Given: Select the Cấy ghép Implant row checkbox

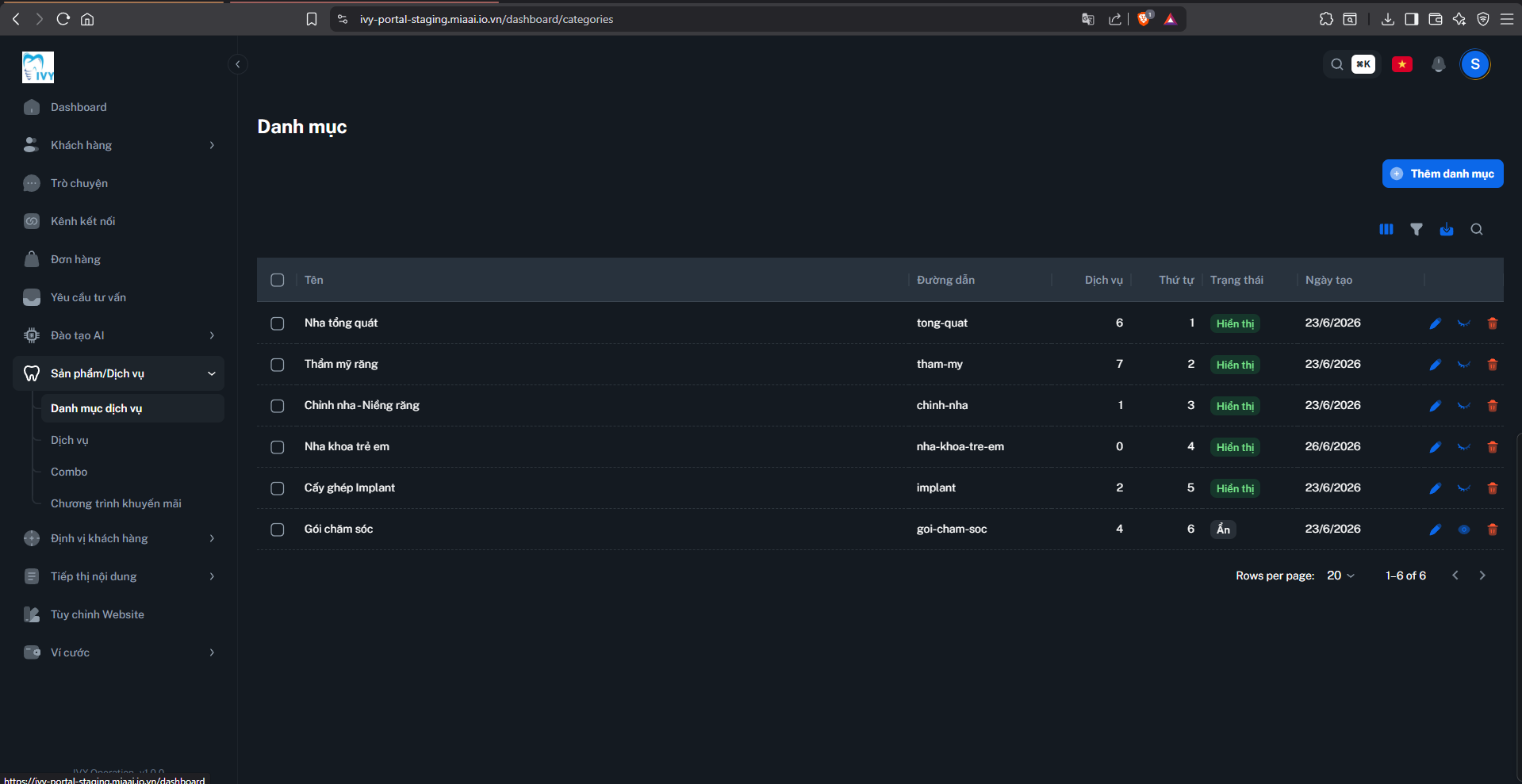Looking at the screenshot, I should (x=277, y=488).
